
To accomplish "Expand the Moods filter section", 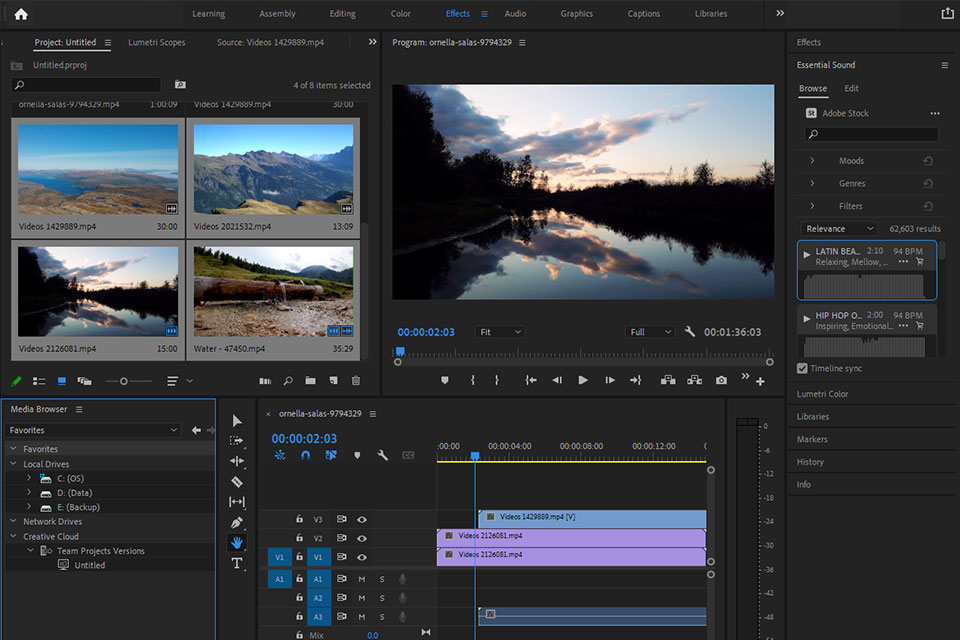I will click(812, 161).
